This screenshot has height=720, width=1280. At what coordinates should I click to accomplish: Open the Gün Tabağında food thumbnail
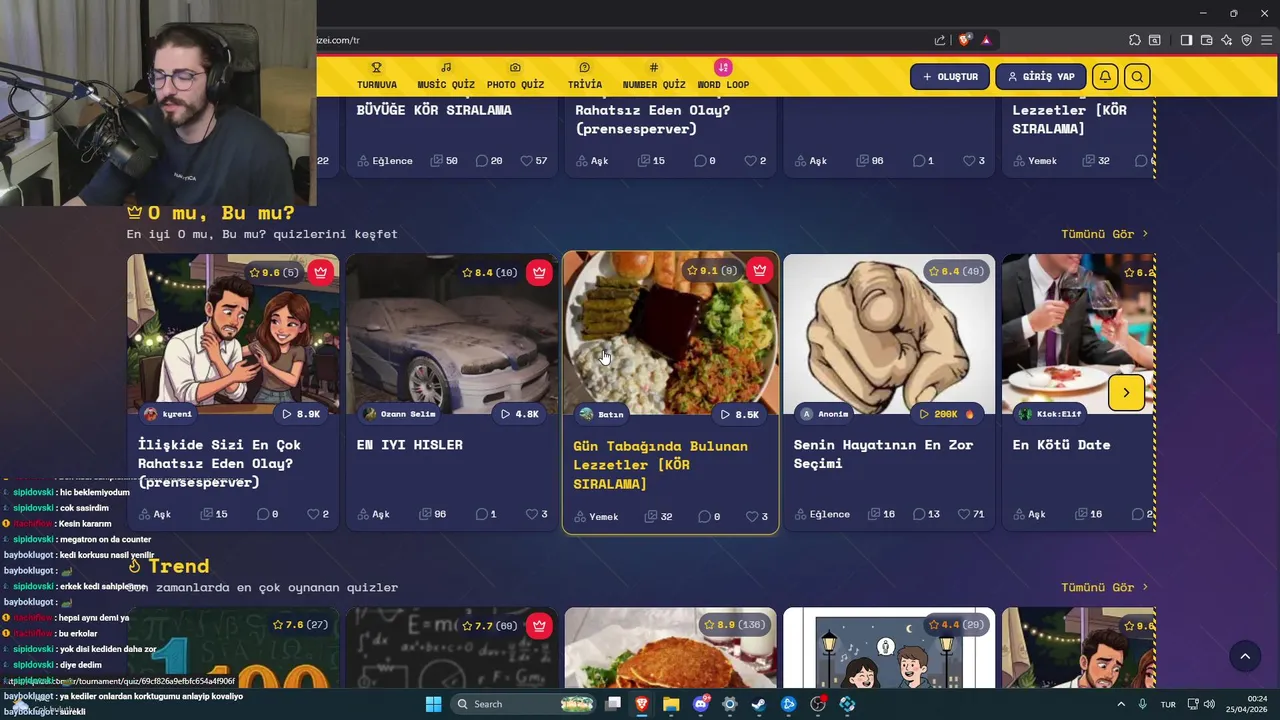click(x=671, y=334)
